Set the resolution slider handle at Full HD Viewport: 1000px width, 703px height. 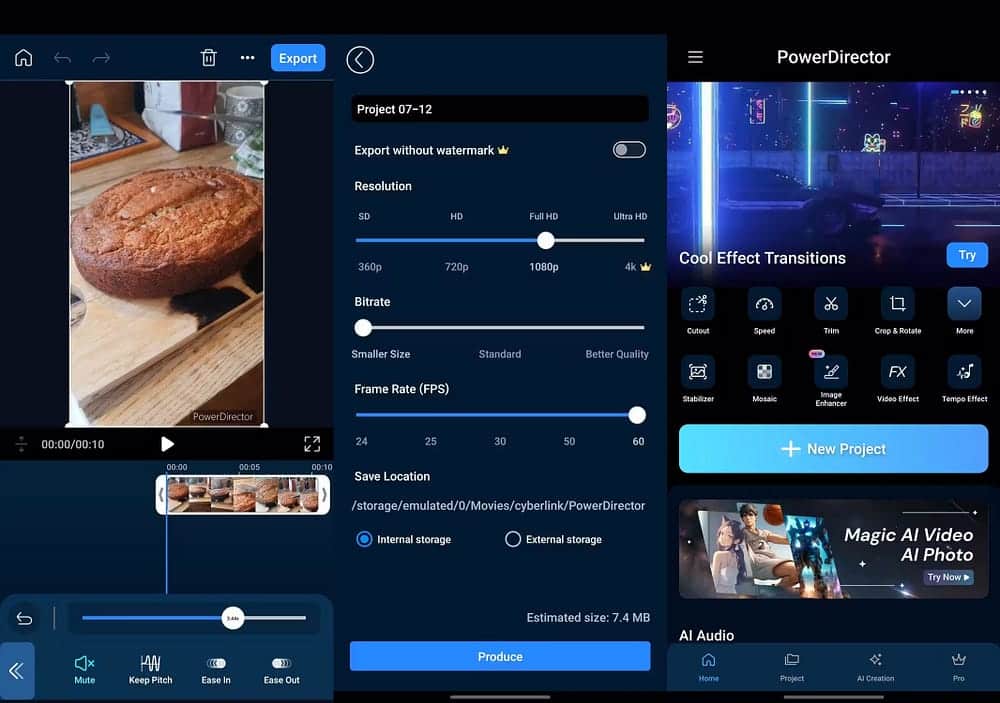click(x=545, y=240)
